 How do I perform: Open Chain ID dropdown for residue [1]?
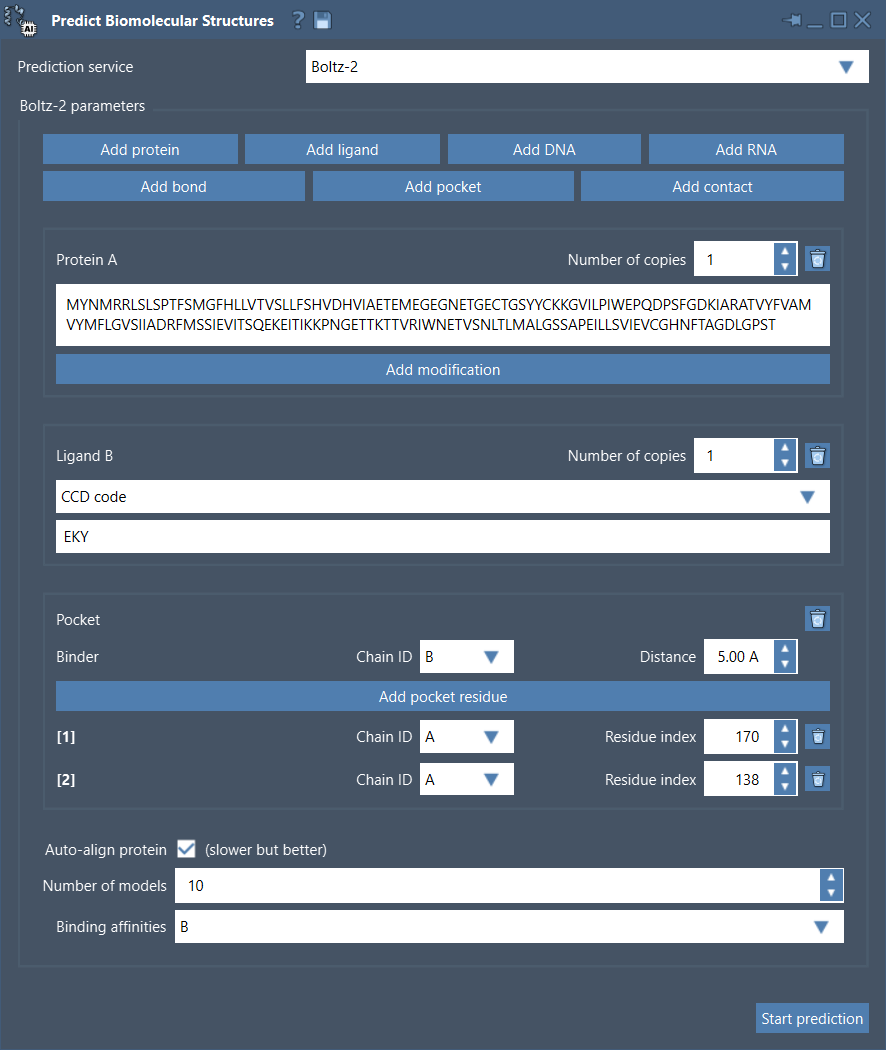[x=467, y=737]
